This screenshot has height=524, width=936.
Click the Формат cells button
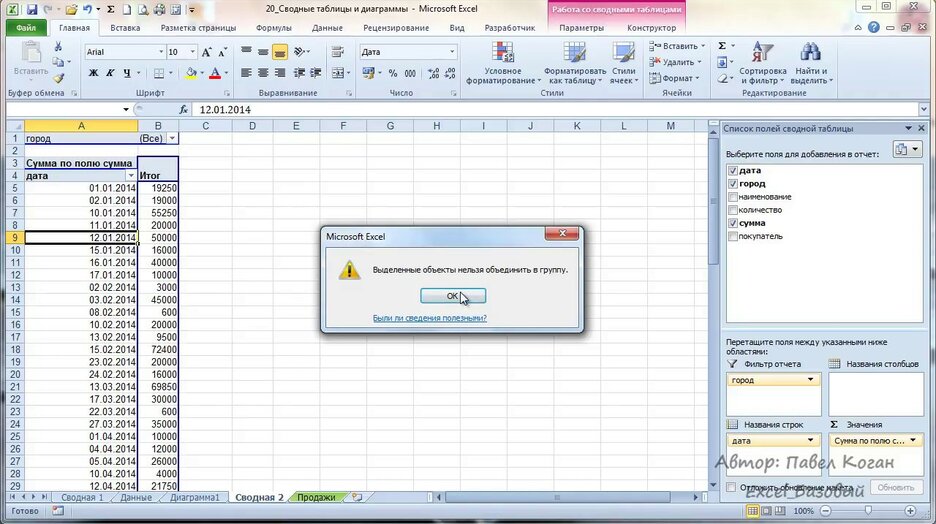[674, 78]
